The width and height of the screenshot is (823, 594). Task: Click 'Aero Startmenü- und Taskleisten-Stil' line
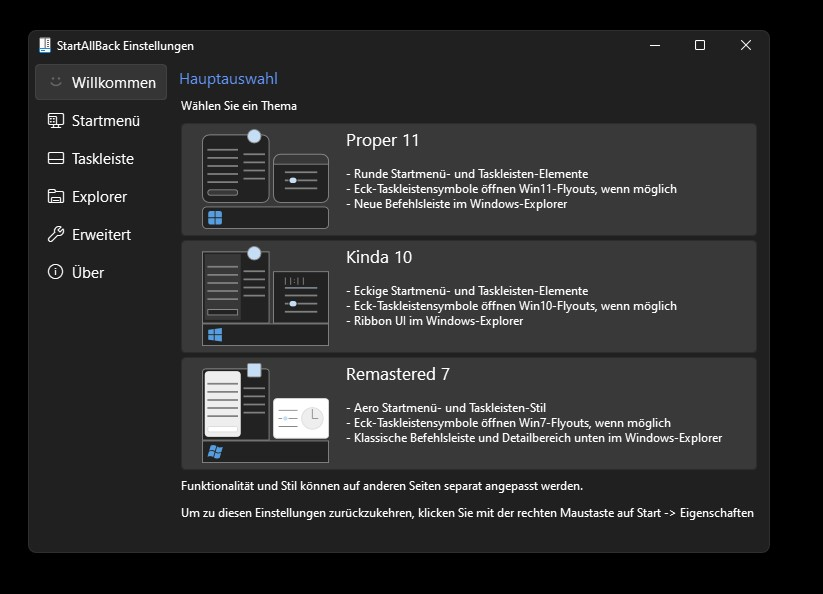click(446, 408)
